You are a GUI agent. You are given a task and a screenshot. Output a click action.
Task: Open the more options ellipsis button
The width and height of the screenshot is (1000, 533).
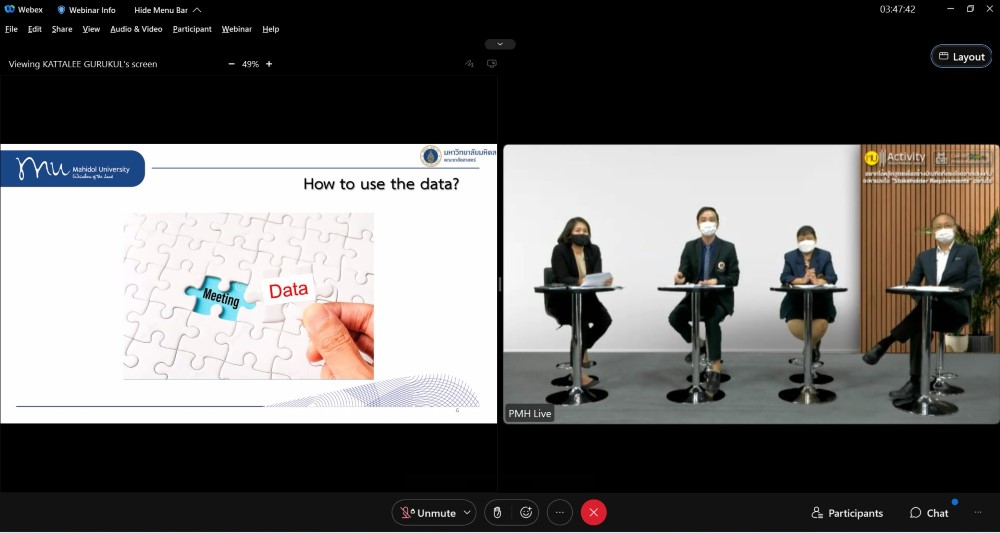click(560, 513)
